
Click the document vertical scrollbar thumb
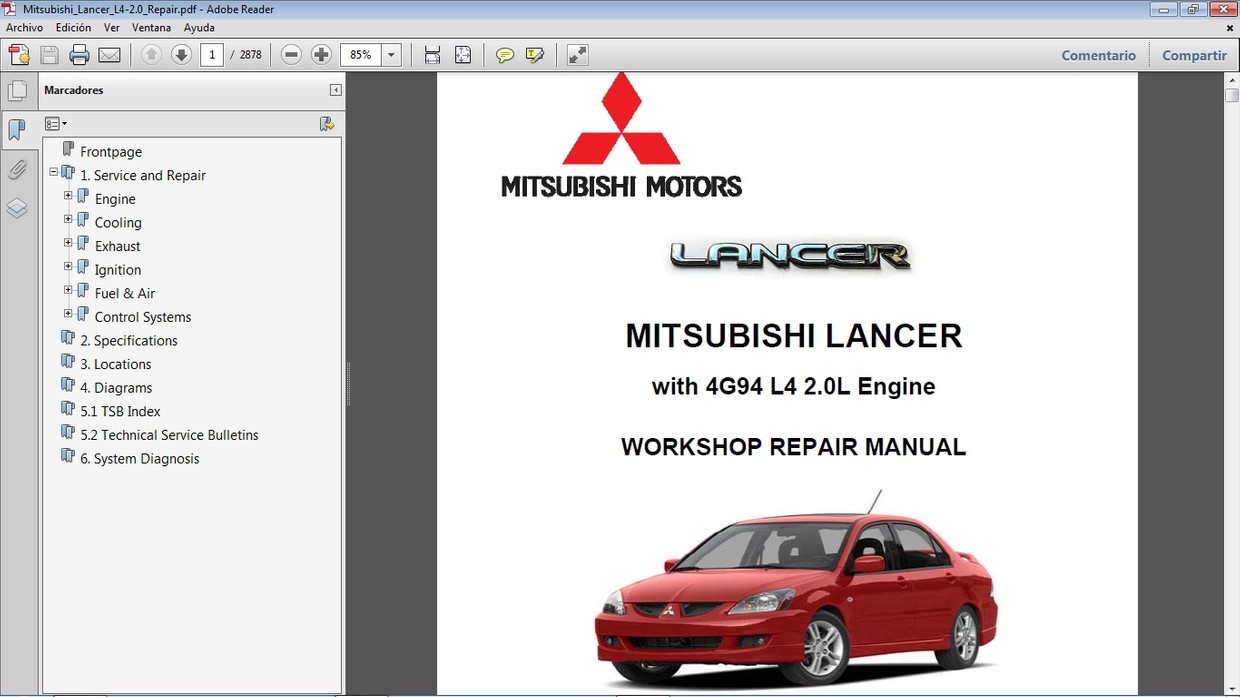coord(1232,95)
